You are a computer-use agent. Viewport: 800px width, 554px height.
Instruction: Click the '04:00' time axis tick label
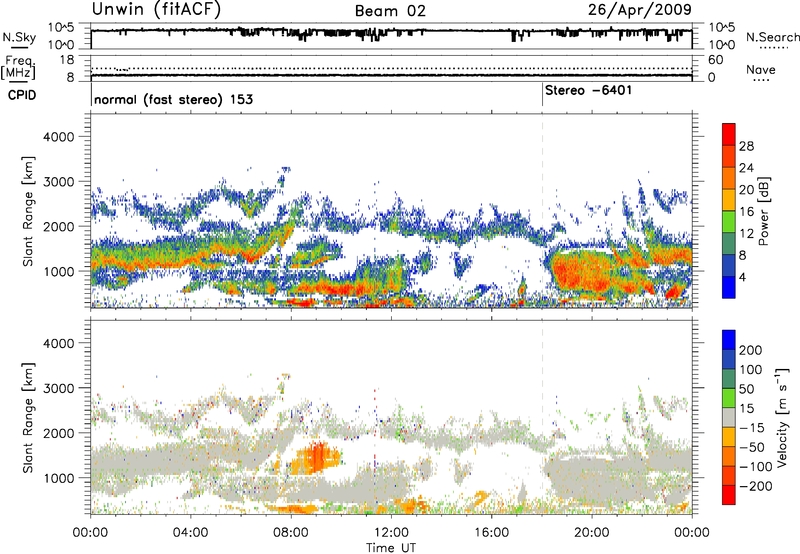[x=191, y=533]
